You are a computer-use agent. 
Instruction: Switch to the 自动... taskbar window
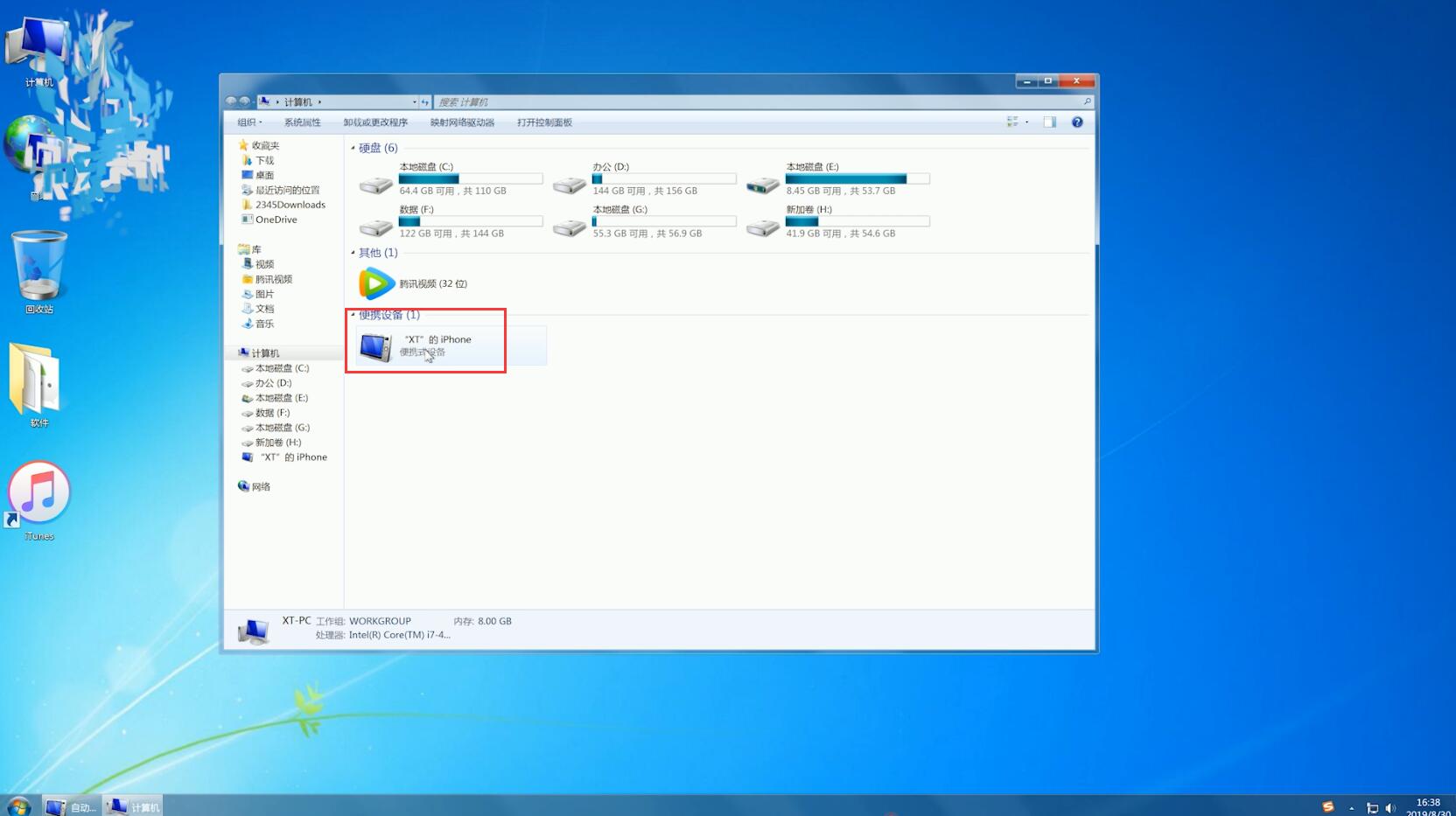[x=72, y=806]
